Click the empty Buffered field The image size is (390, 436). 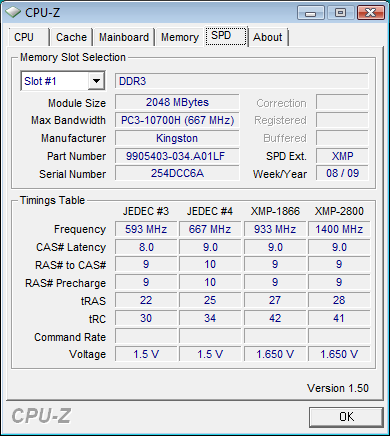click(342, 138)
